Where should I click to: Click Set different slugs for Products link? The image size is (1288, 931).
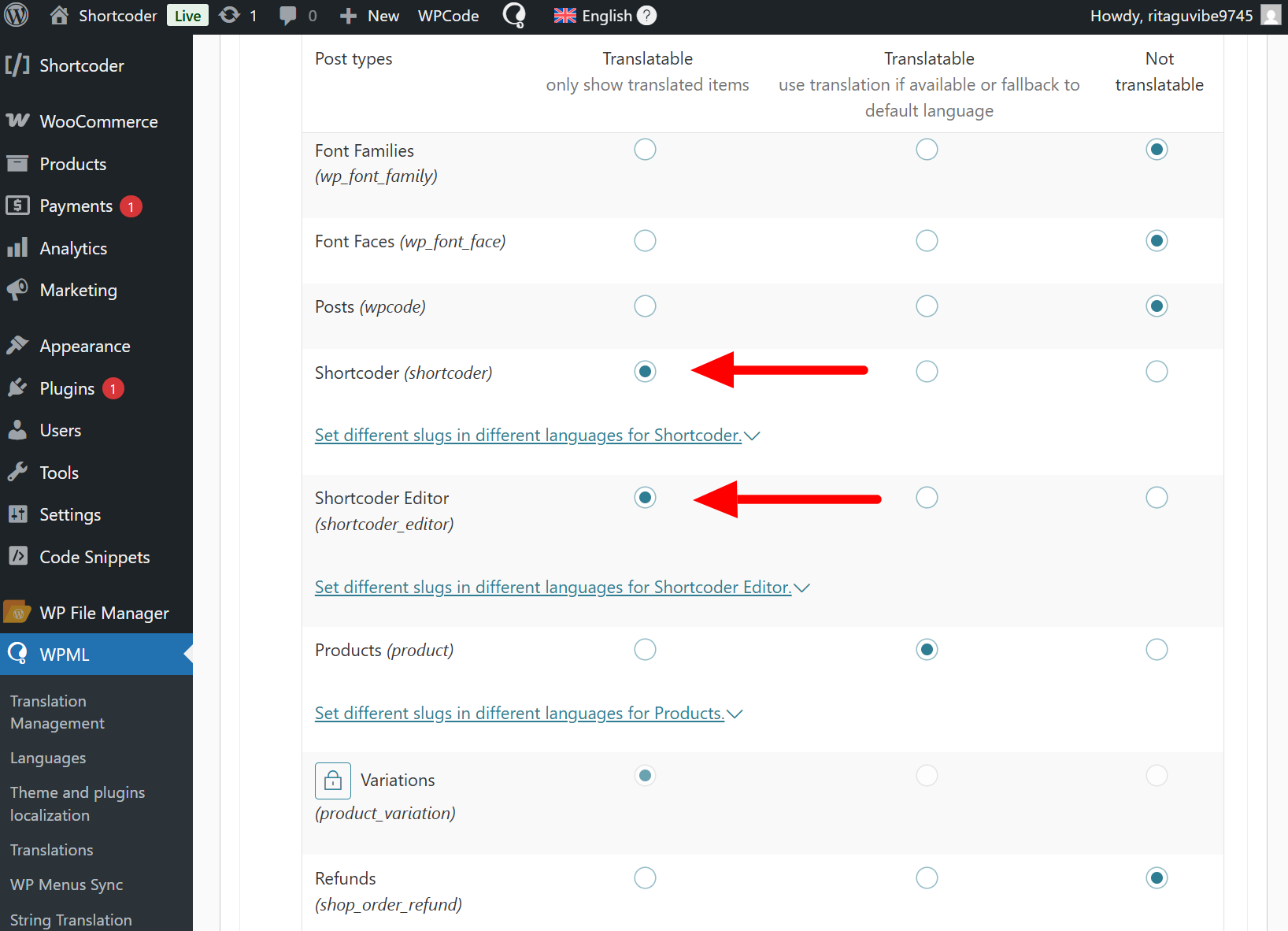520,713
